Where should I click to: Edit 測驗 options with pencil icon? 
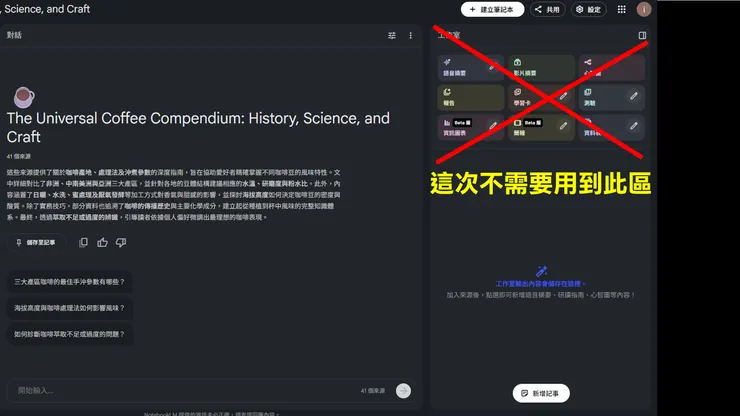634,96
